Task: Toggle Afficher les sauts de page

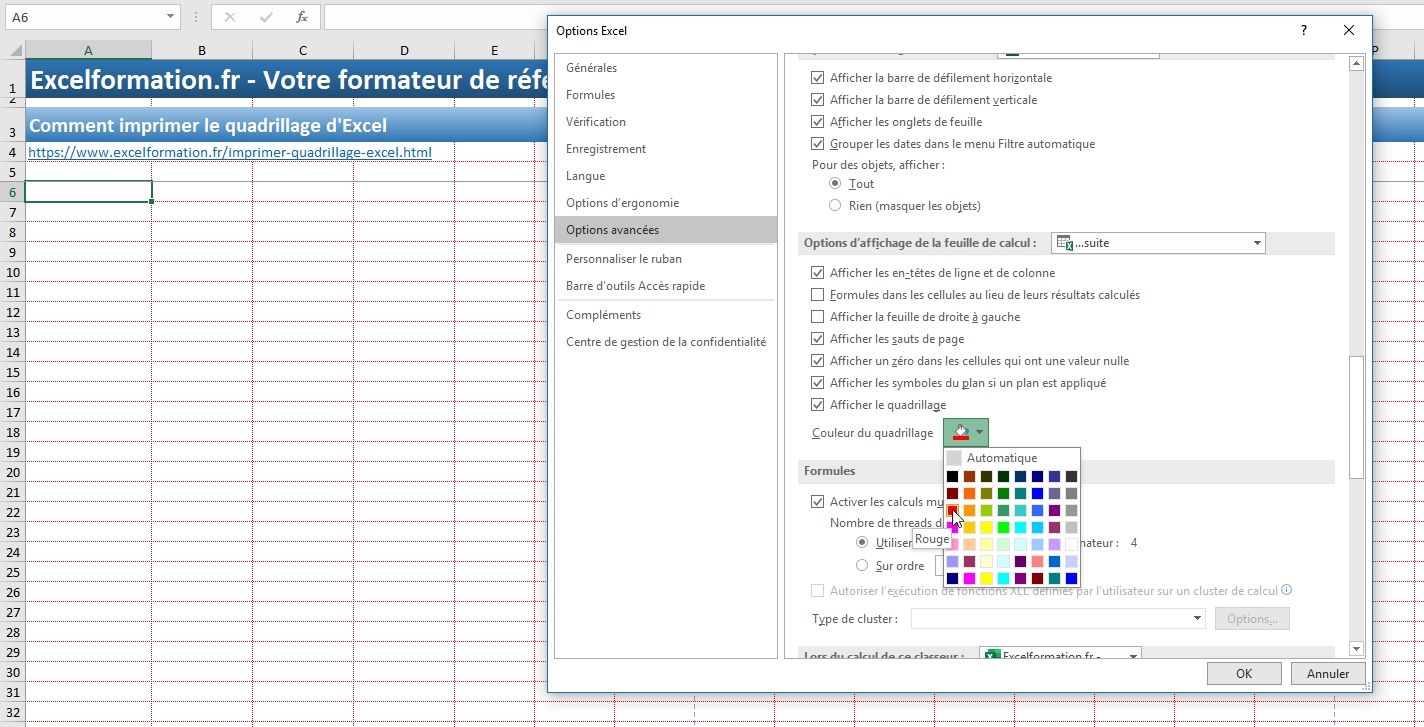Action: 817,339
